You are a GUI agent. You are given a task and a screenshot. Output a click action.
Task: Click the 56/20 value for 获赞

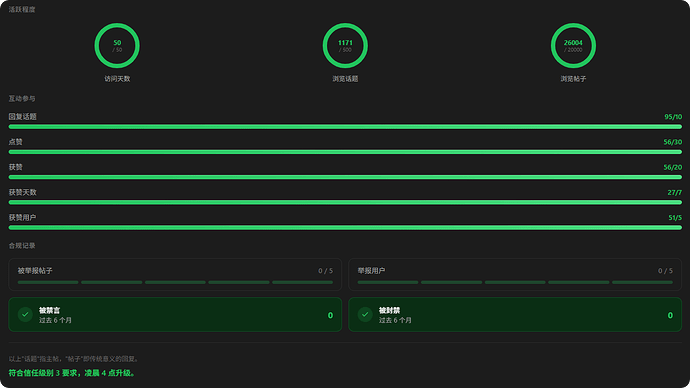pyautogui.click(x=672, y=167)
